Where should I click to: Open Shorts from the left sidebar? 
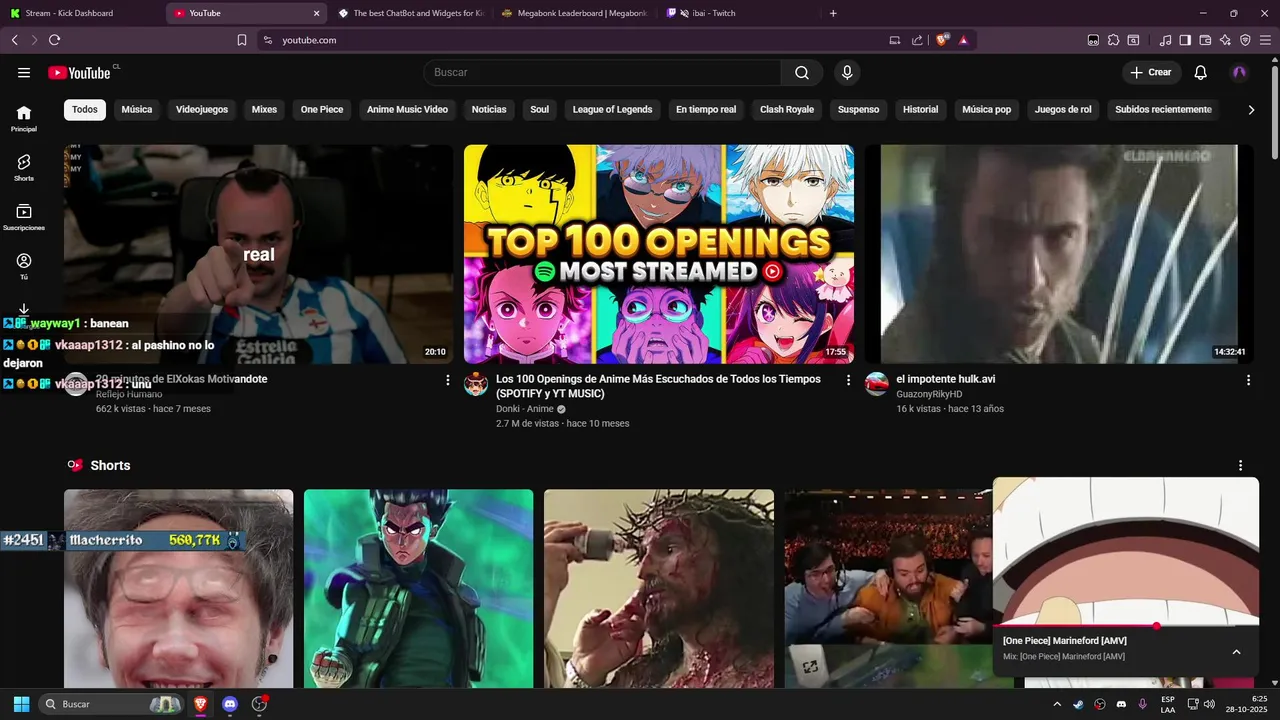click(24, 168)
